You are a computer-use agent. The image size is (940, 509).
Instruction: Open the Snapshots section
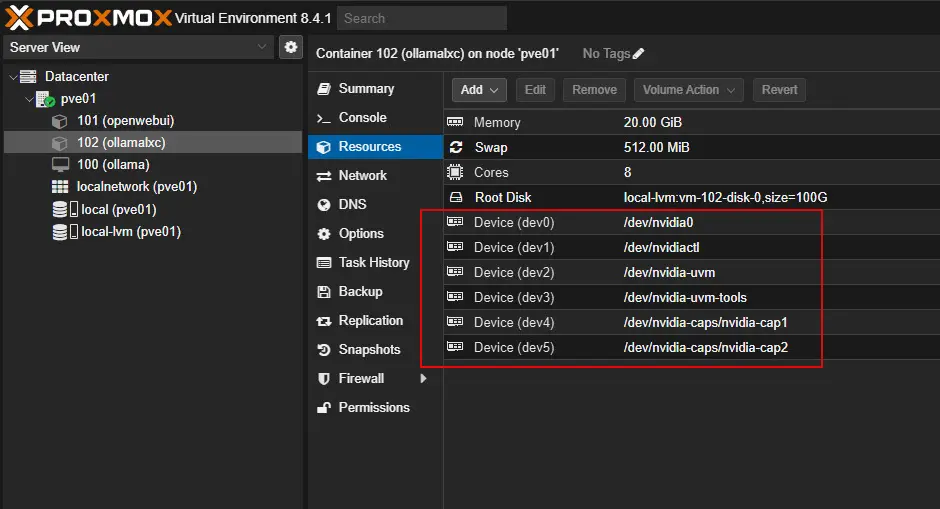point(369,350)
